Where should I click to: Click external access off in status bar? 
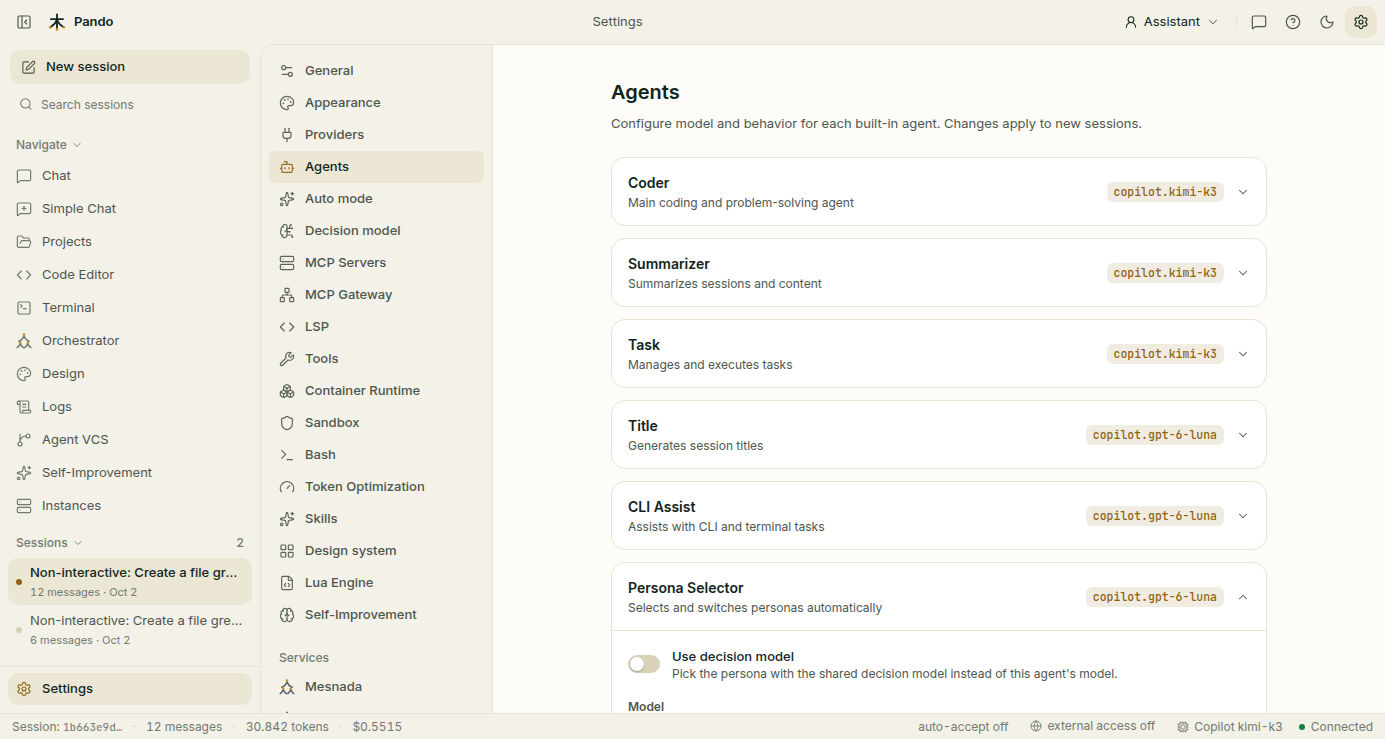(x=1092, y=727)
